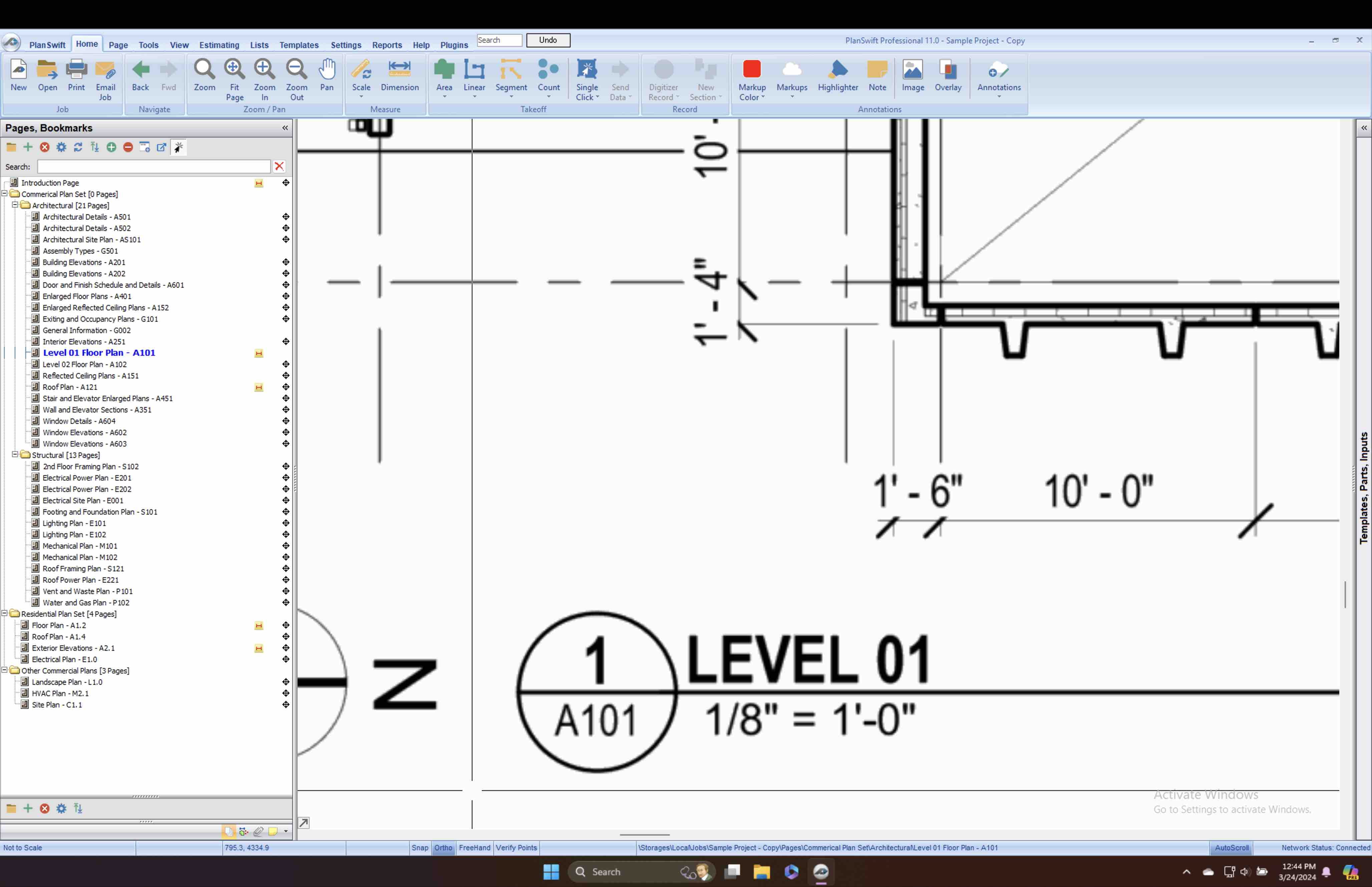
Task: Switch to the Reports tab
Action: (386, 45)
